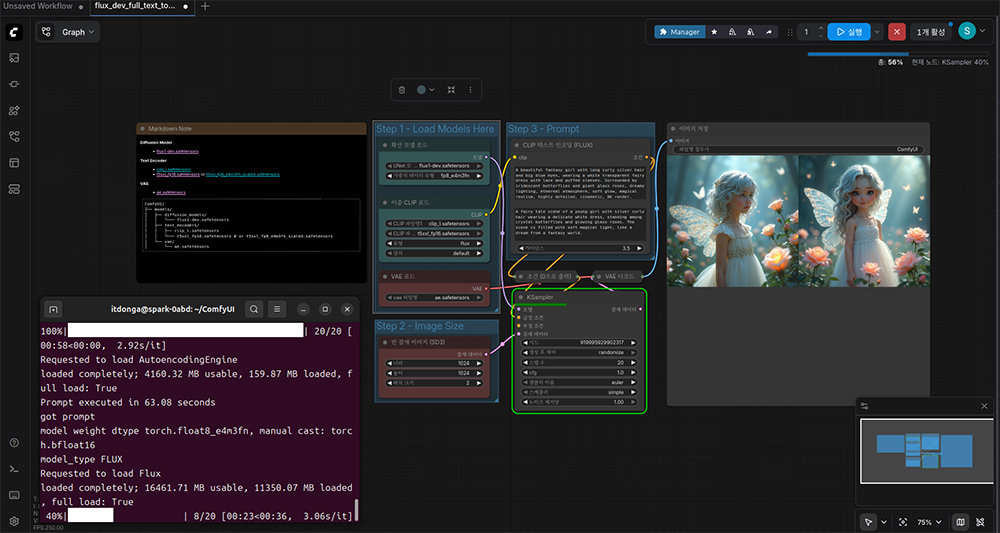Open the flux1-dev.safetensors link in Markdown Note

coord(177,152)
